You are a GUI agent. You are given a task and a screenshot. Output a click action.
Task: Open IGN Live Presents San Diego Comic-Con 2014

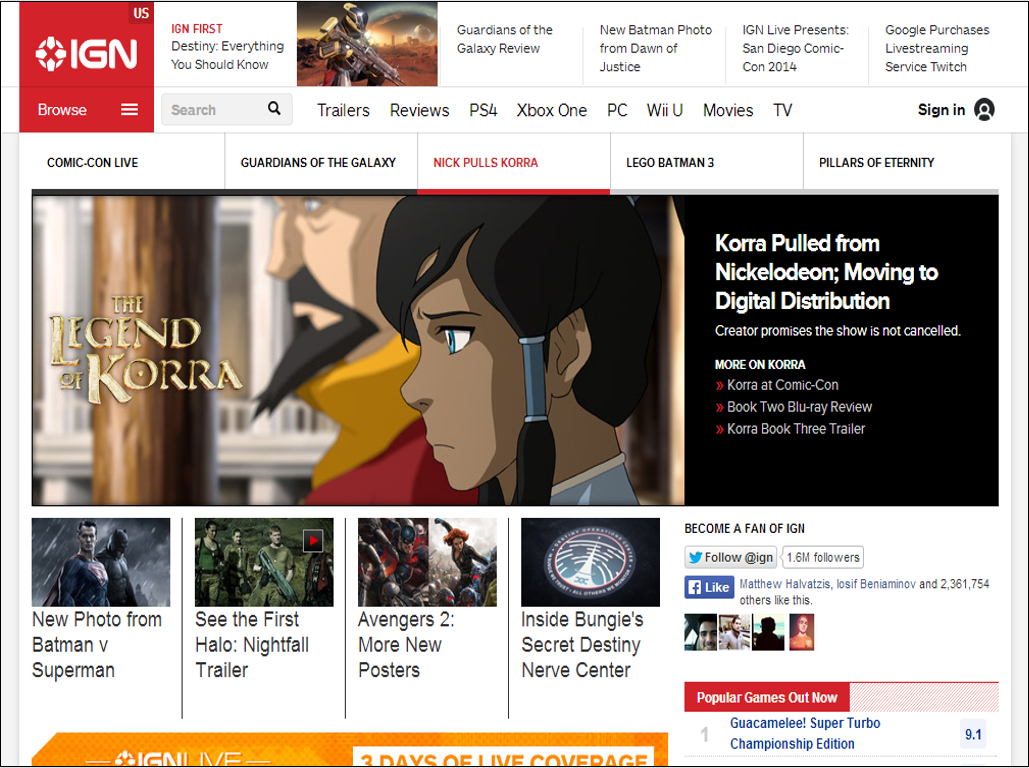[795, 48]
